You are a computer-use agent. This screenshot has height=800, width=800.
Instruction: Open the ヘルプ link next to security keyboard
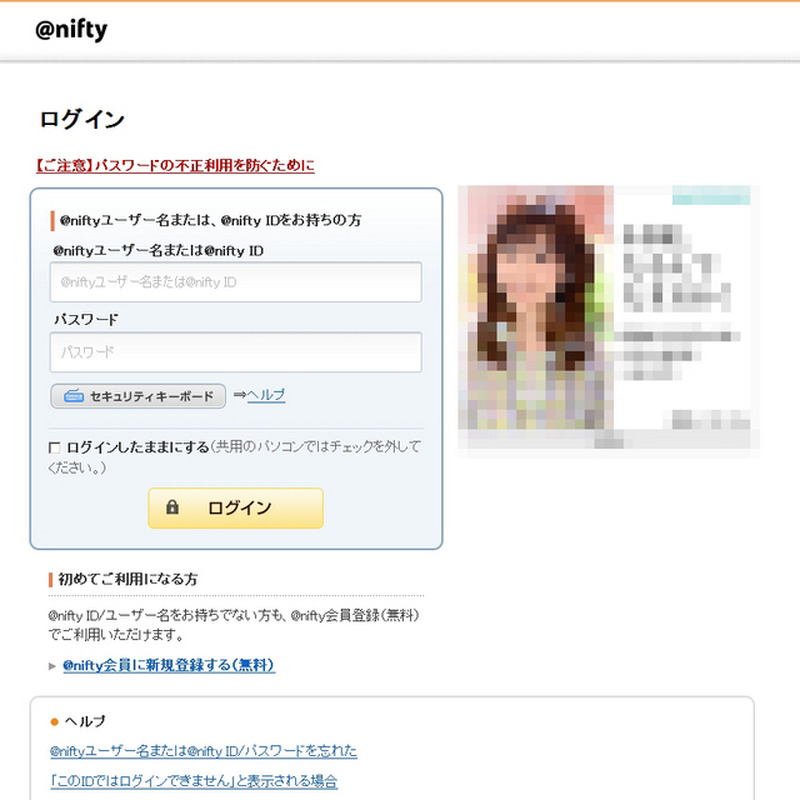pos(266,395)
